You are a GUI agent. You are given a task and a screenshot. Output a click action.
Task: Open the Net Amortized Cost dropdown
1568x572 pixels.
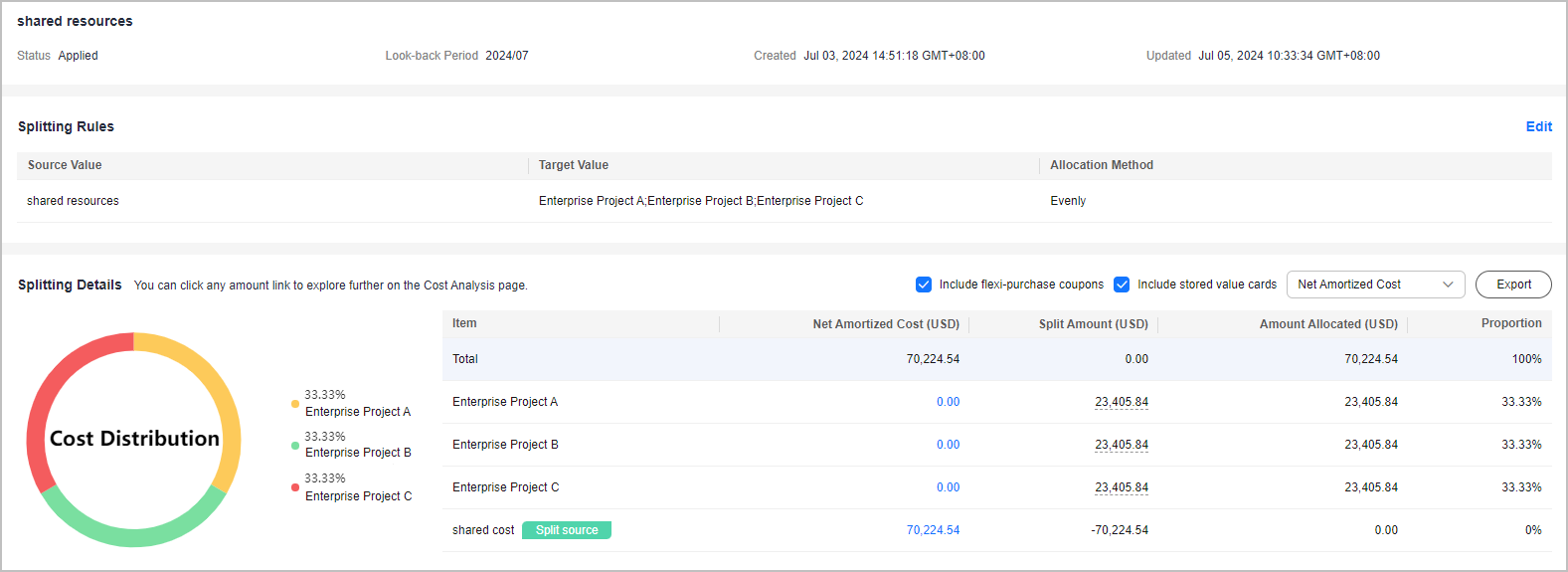(x=1375, y=285)
